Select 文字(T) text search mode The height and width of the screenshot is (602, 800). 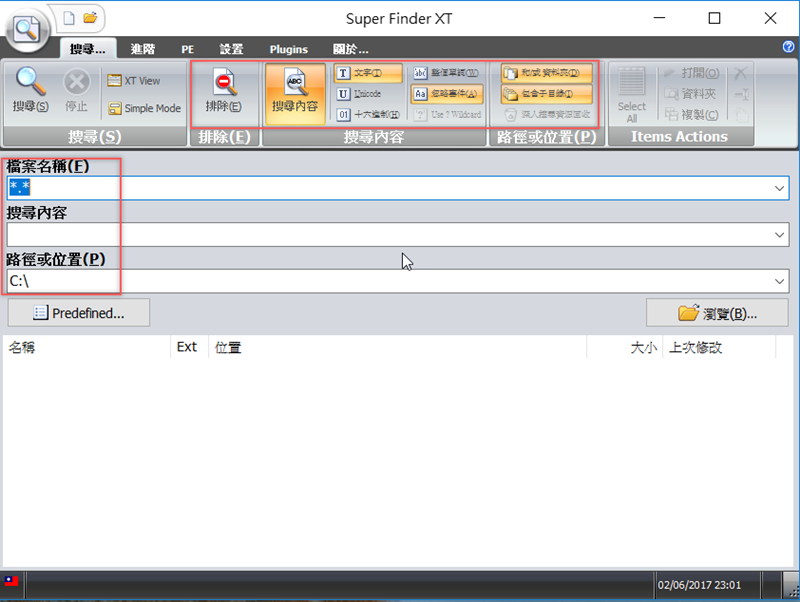coord(368,73)
